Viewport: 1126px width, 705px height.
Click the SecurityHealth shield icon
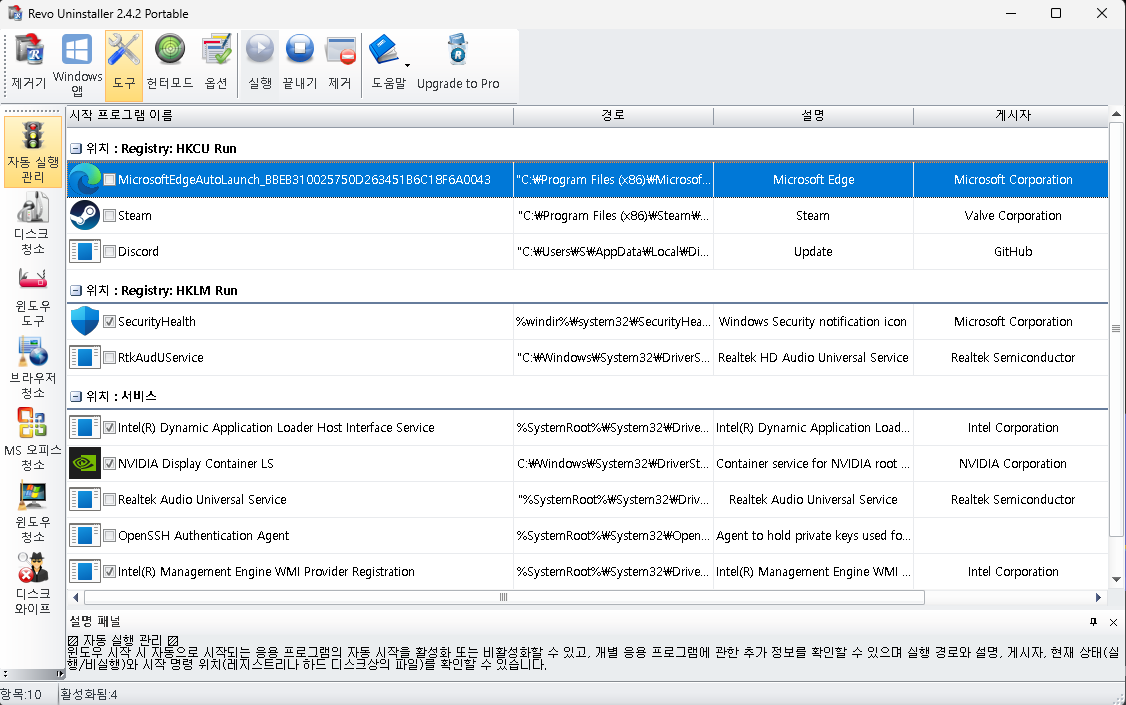click(85, 321)
